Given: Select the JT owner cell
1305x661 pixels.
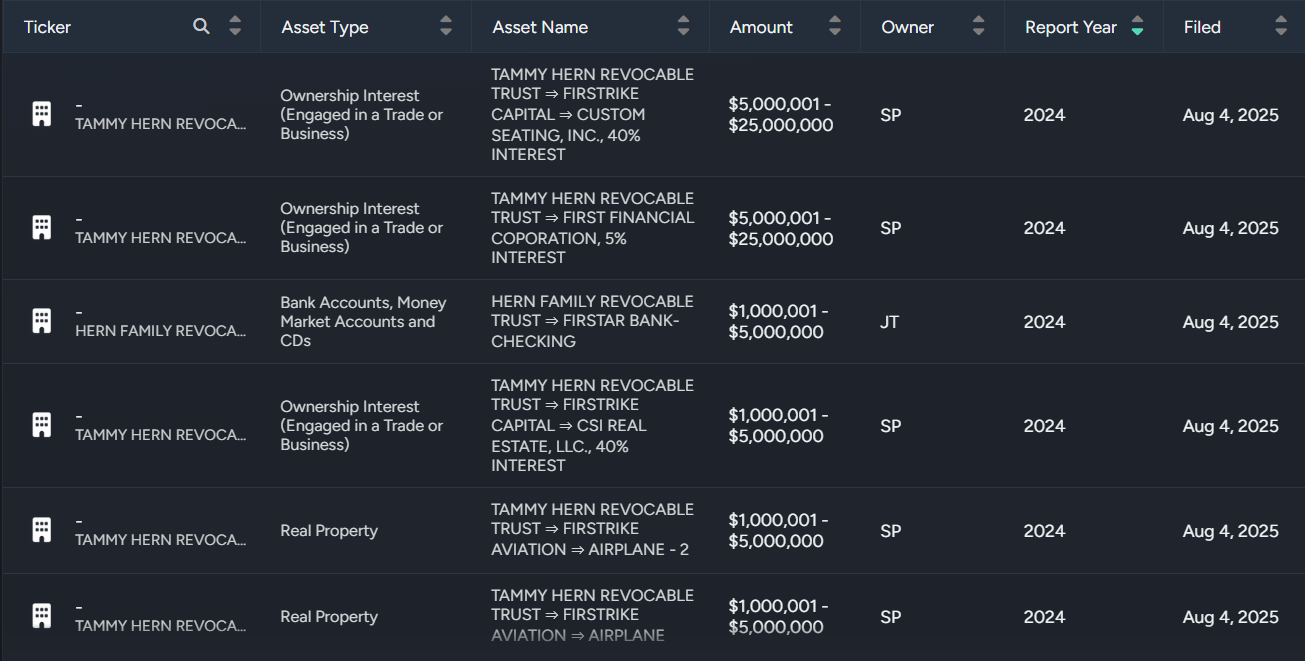Looking at the screenshot, I should point(890,322).
